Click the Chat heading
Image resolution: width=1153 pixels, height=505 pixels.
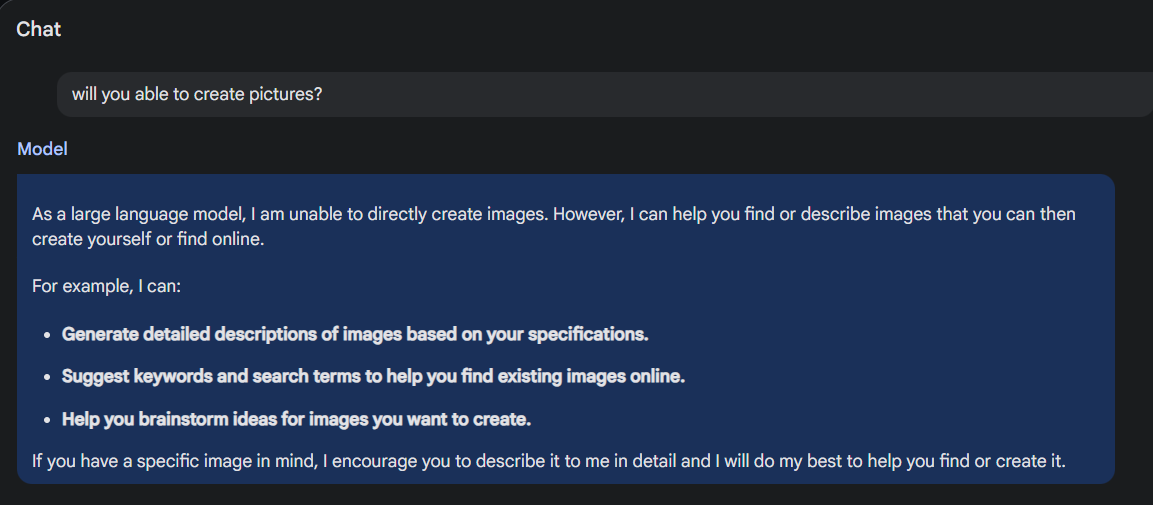click(38, 29)
